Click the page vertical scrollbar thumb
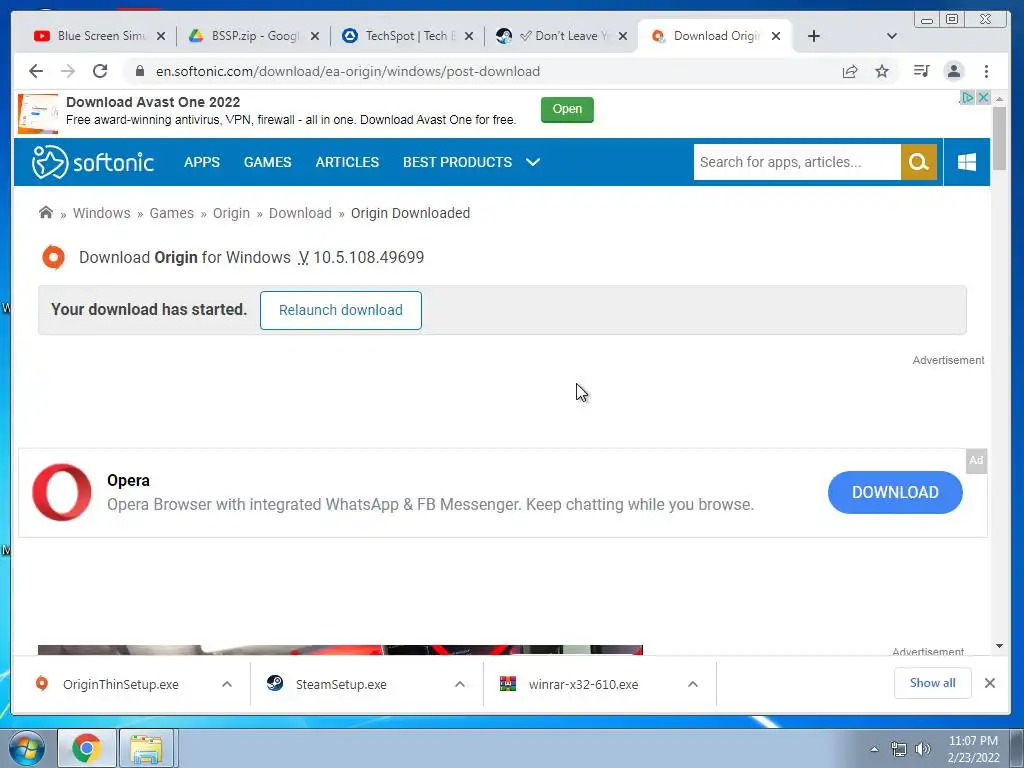The height and width of the screenshot is (768, 1024). tap(999, 138)
